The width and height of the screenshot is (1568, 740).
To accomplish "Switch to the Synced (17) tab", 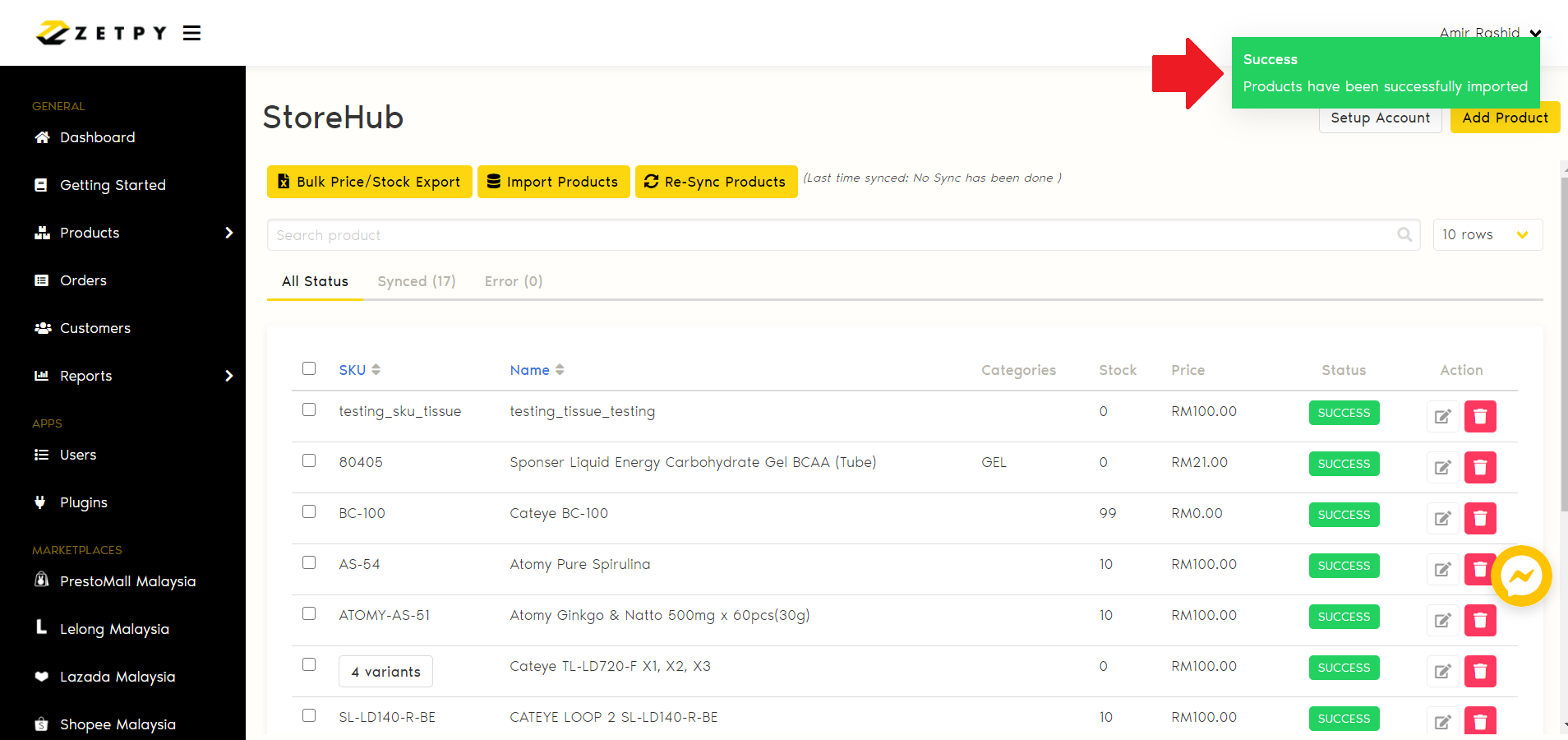I will (x=416, y=281).
